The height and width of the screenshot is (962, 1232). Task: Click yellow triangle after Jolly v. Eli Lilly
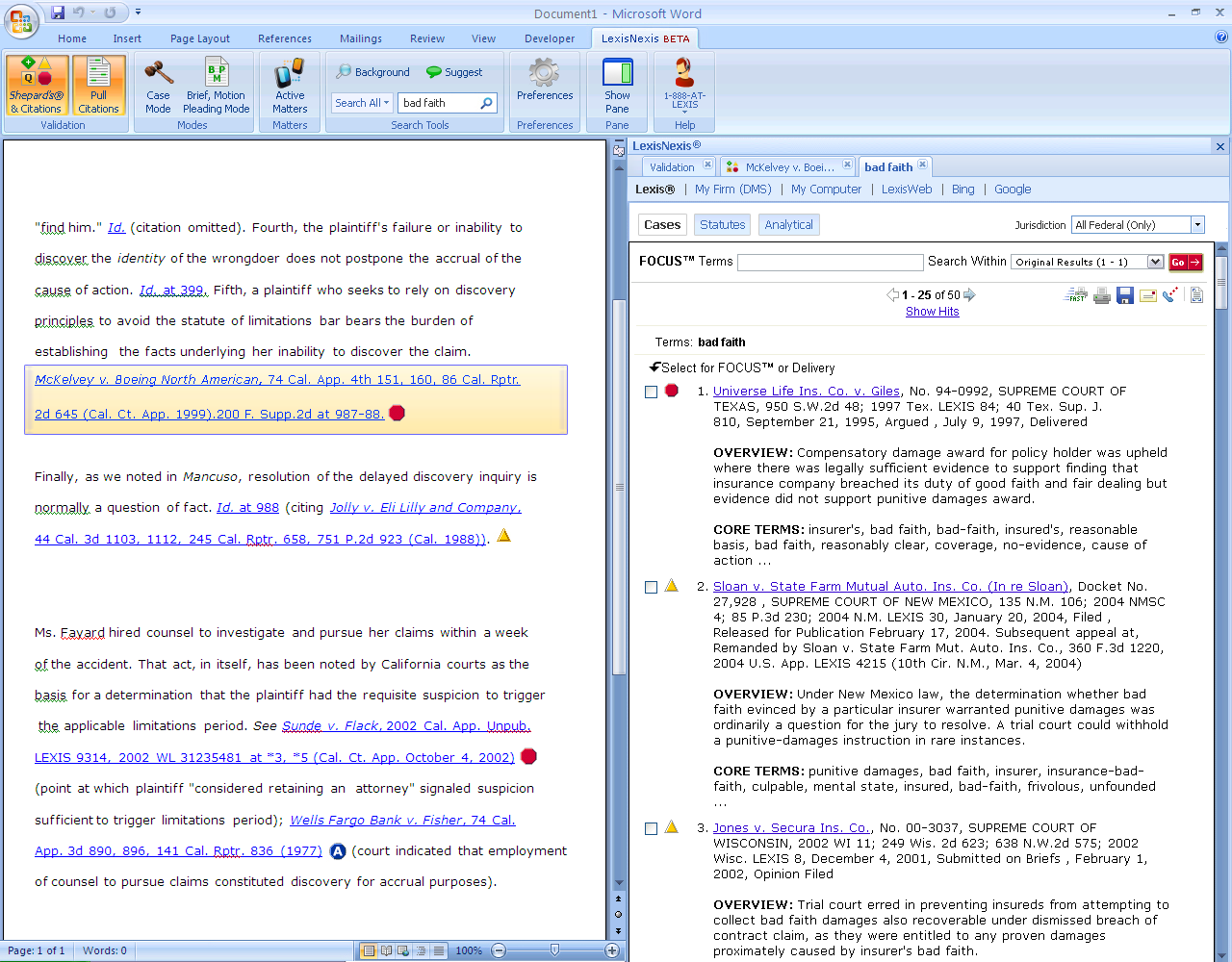pos(503,536)
